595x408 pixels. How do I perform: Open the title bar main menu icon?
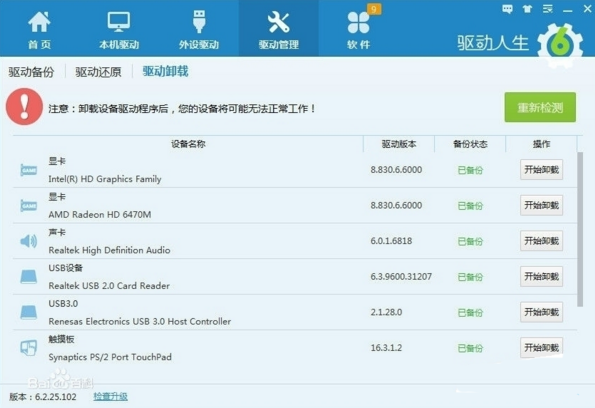coord(548,9)
